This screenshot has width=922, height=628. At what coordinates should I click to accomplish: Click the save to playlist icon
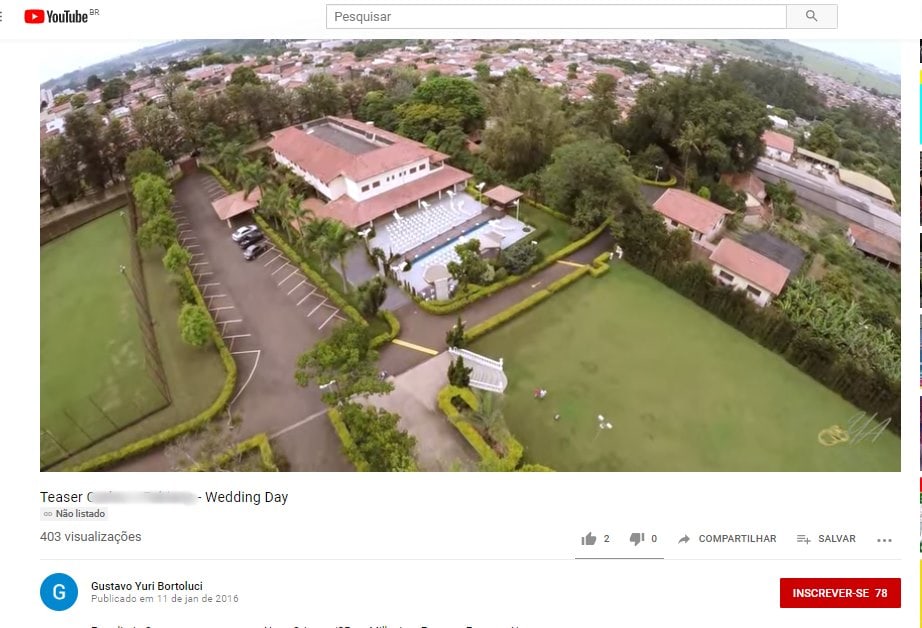tap(803, 539)
